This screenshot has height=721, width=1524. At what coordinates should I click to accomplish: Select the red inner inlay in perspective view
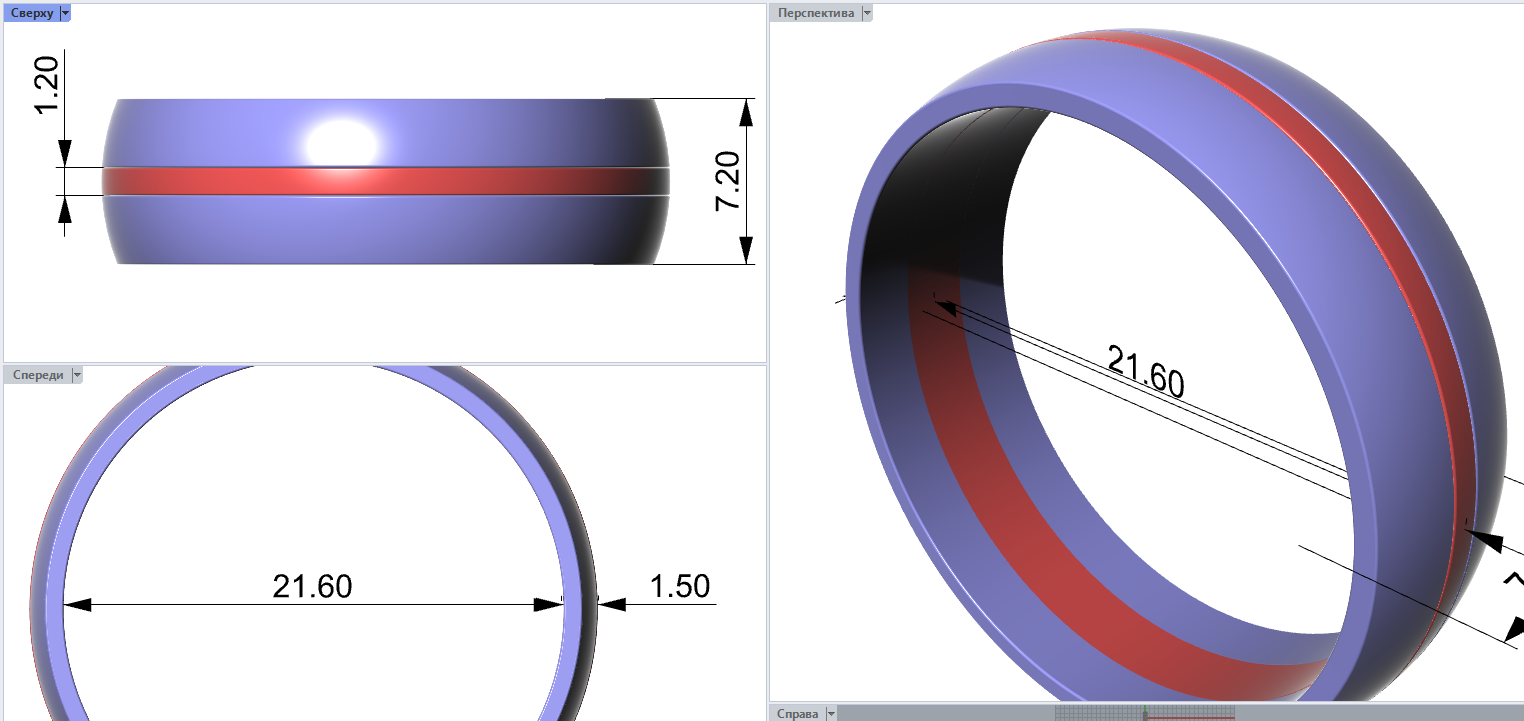1000,520
